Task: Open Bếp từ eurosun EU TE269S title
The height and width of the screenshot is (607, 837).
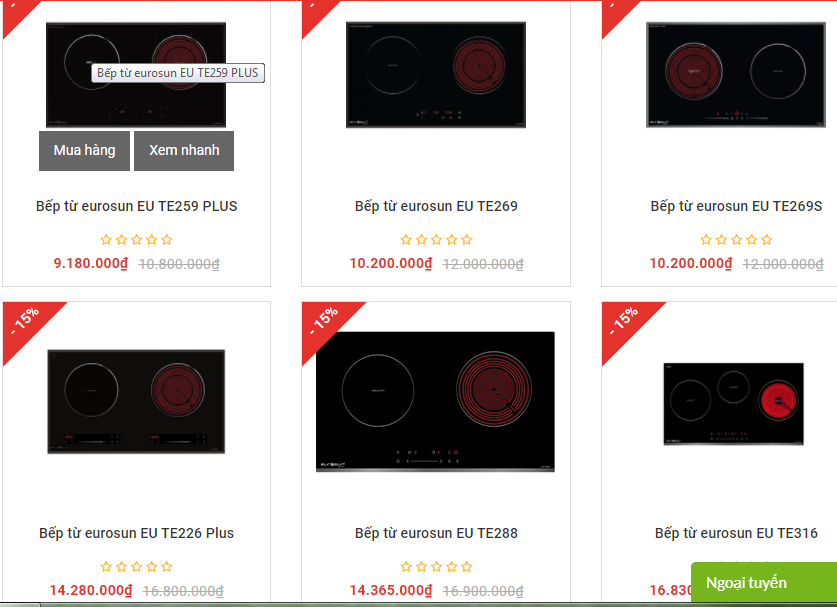Action: pos(736,206)
